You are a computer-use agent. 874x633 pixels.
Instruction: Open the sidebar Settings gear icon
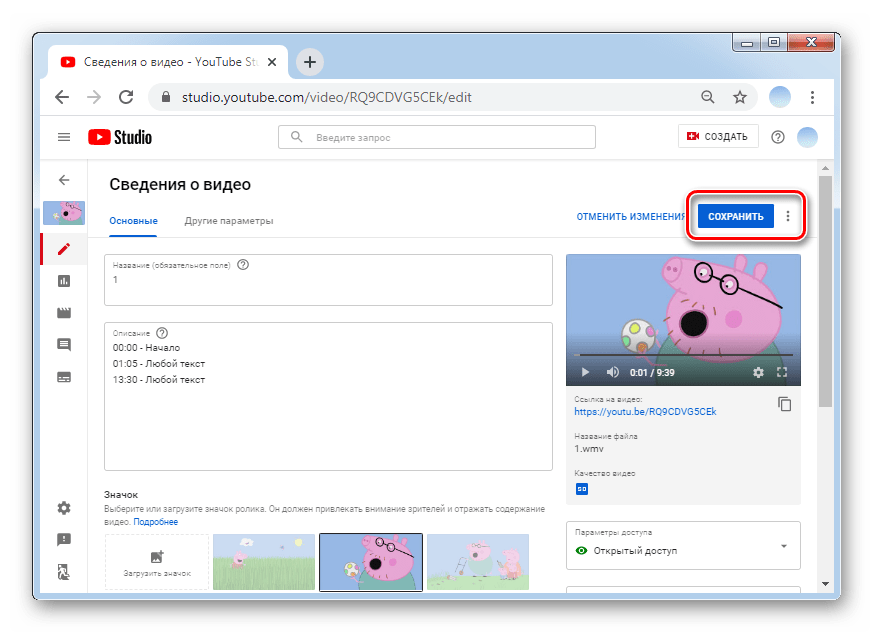[64, 508]
